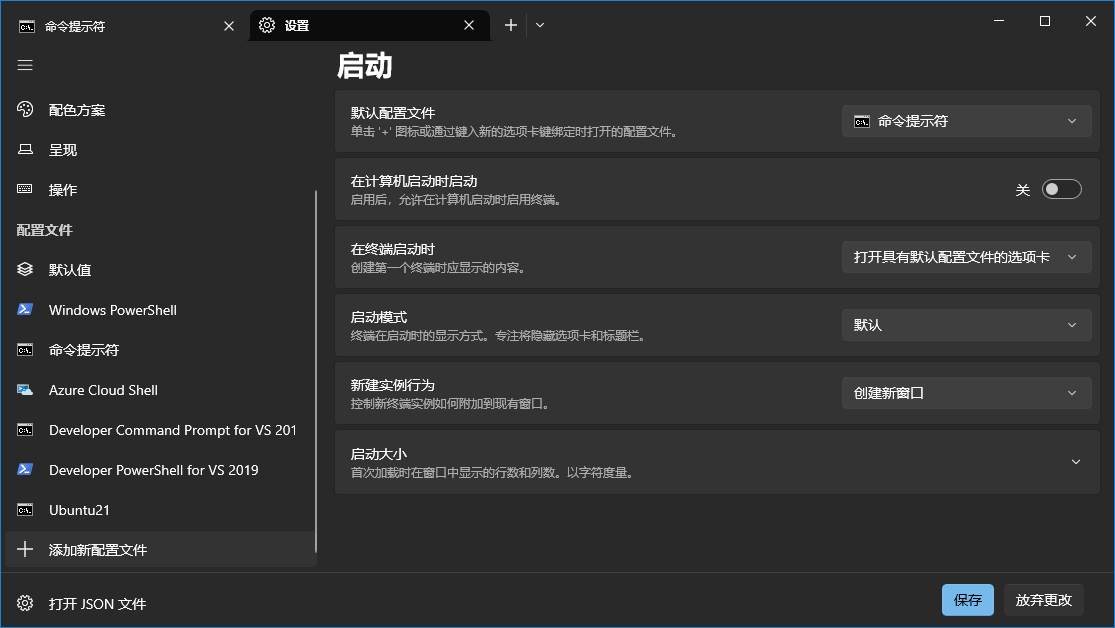This screenshot has width=1115, height=628.
Task: Click the Windows PowerShell profile icon
Action: [x=25, y=309]
